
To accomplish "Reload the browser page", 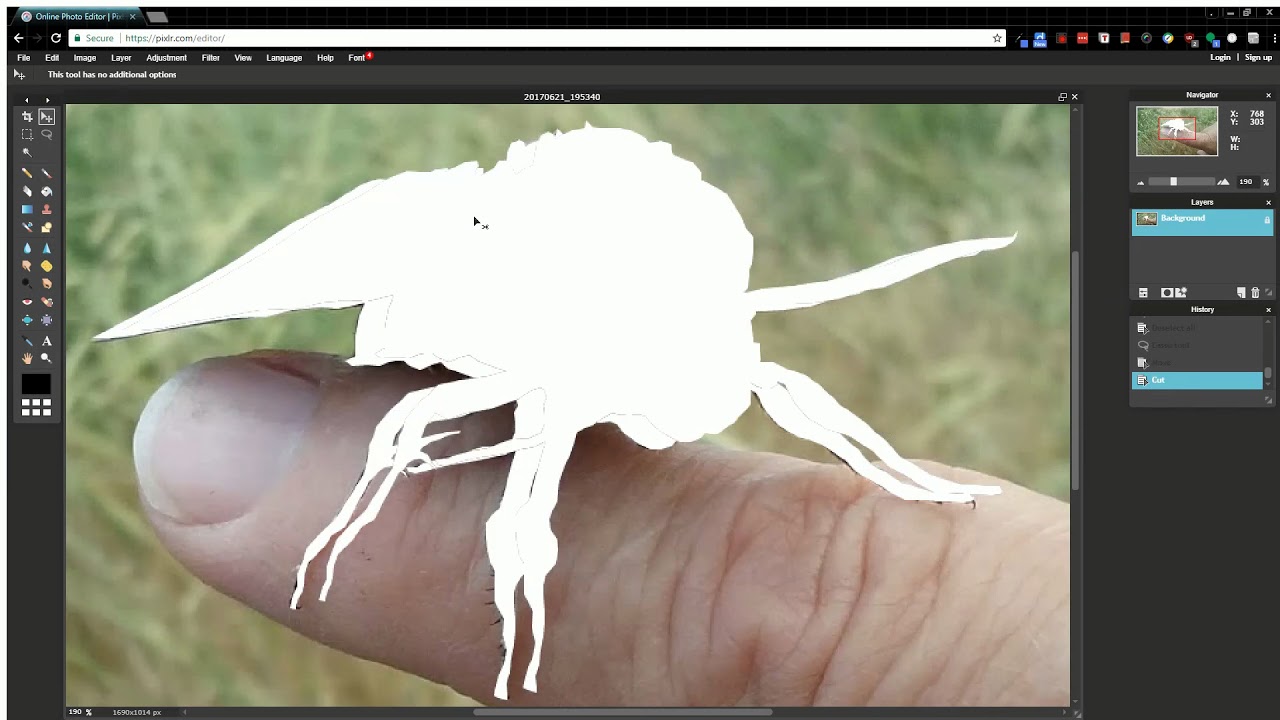I will click(56, 38).
